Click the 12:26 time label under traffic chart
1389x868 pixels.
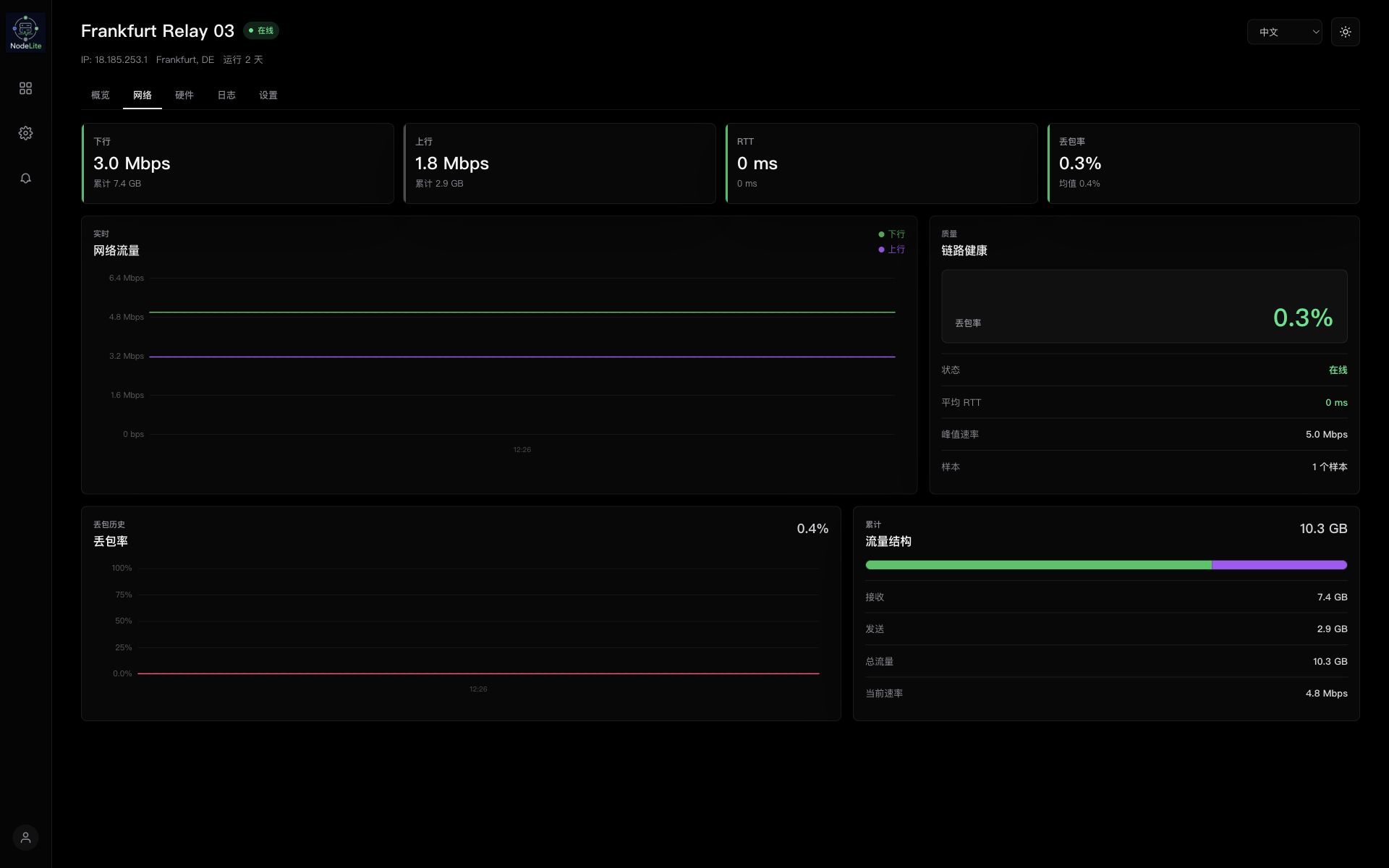522,450
